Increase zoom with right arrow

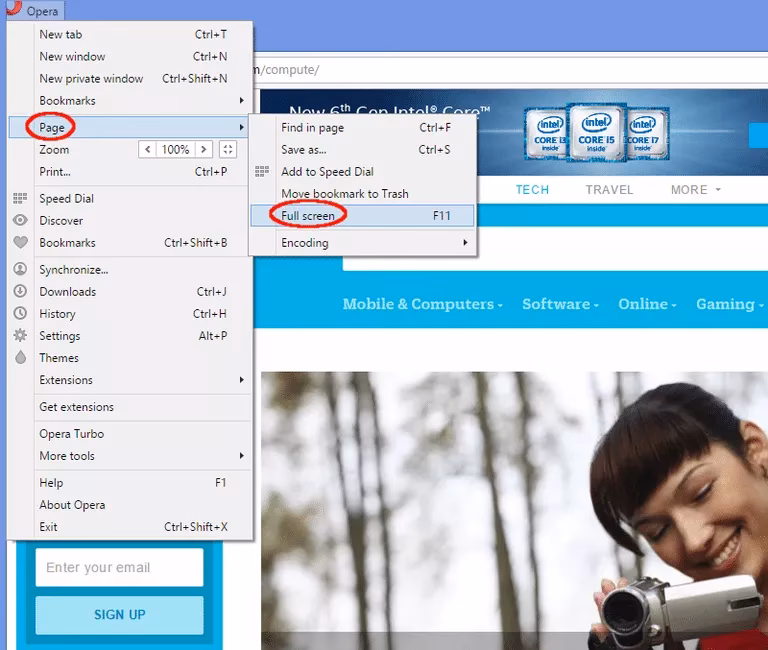(x=204, y=149)
